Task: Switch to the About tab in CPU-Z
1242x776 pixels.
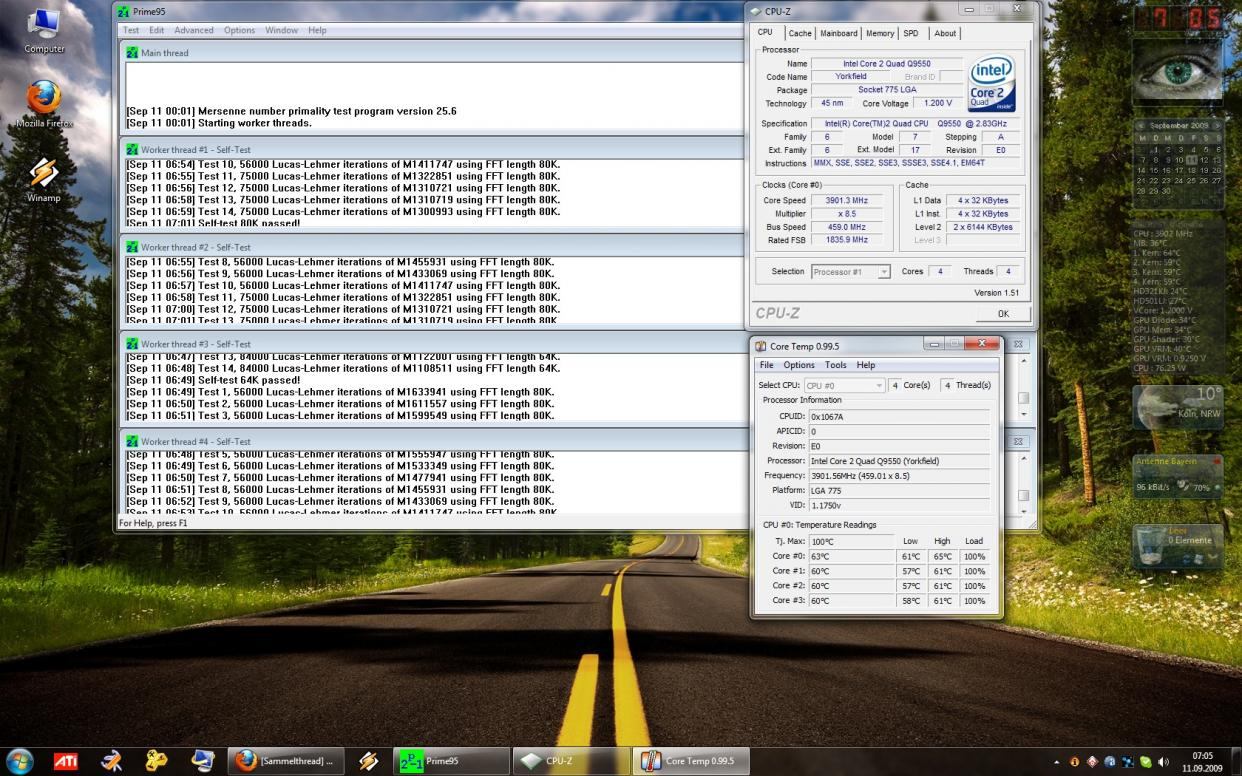Action: click(x=945, y=33)
